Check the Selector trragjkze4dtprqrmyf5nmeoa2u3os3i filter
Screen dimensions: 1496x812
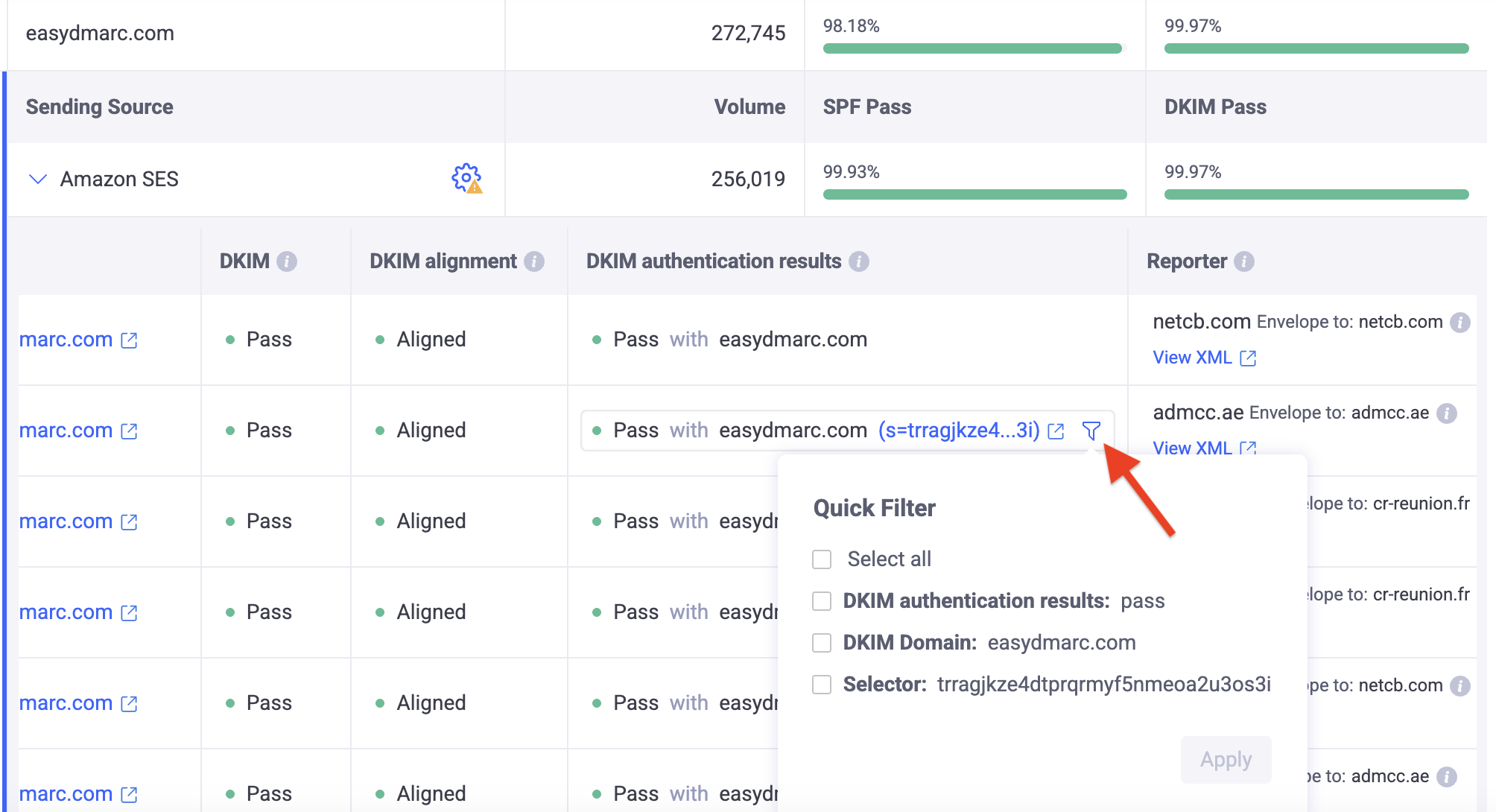(x=822, y=684)
